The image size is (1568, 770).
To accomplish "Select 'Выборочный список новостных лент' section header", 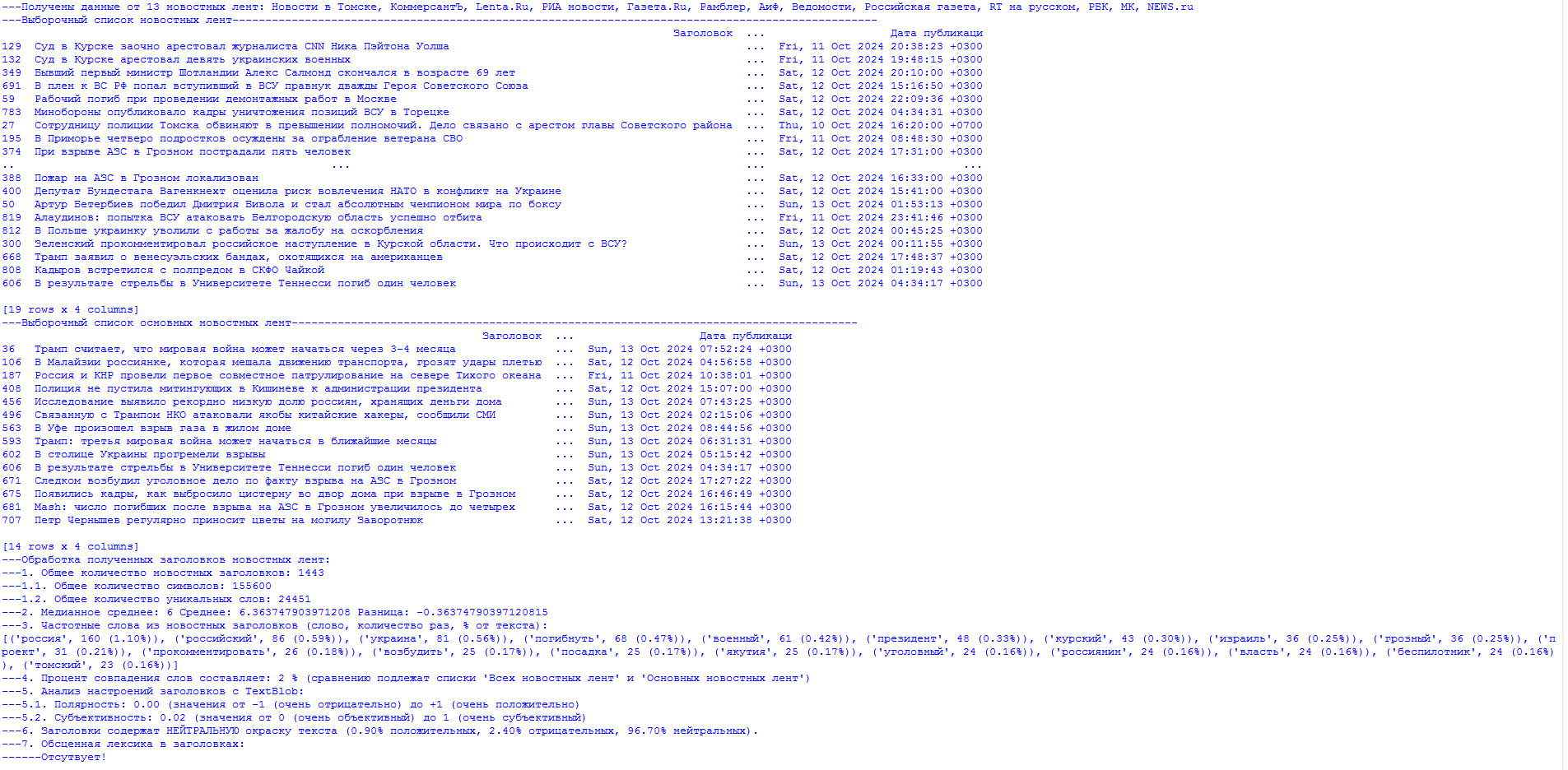I will coord(440,20).
